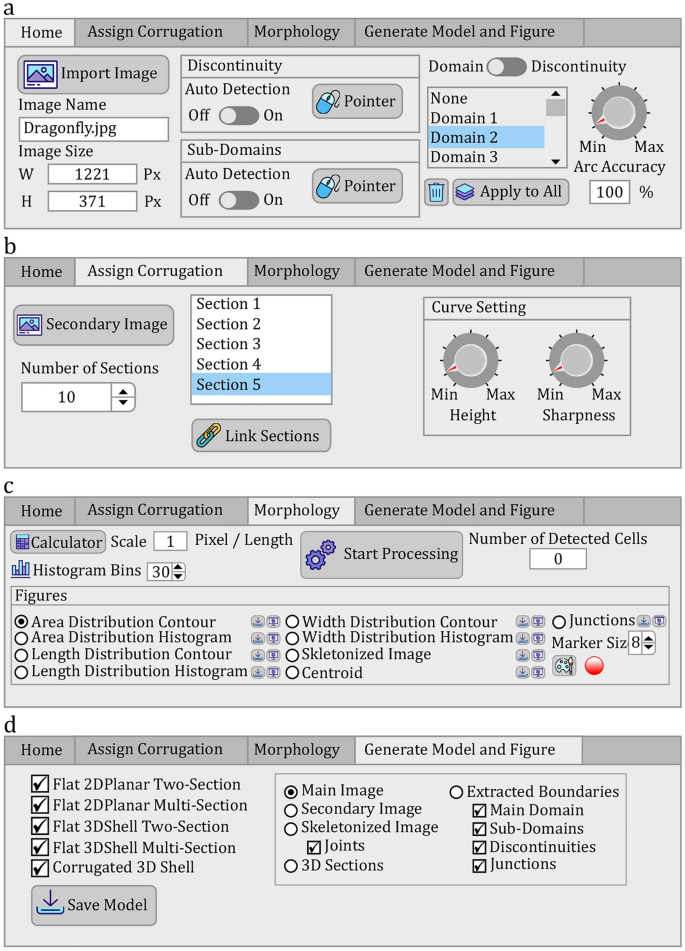Open the Calculator tool
Screen dimensions: 685x951
tap(58, 542)
